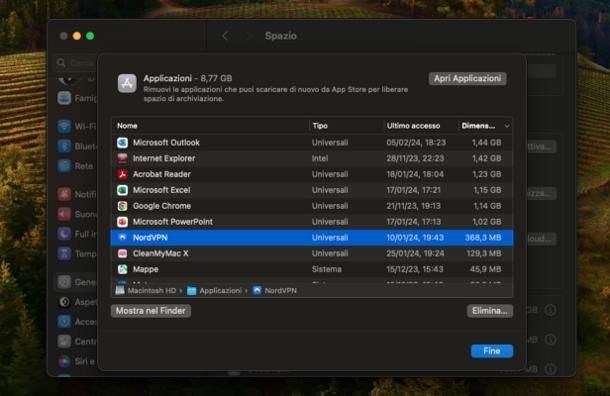
Task: Click the Internet Explorer app icon
Action: (123, 158)
